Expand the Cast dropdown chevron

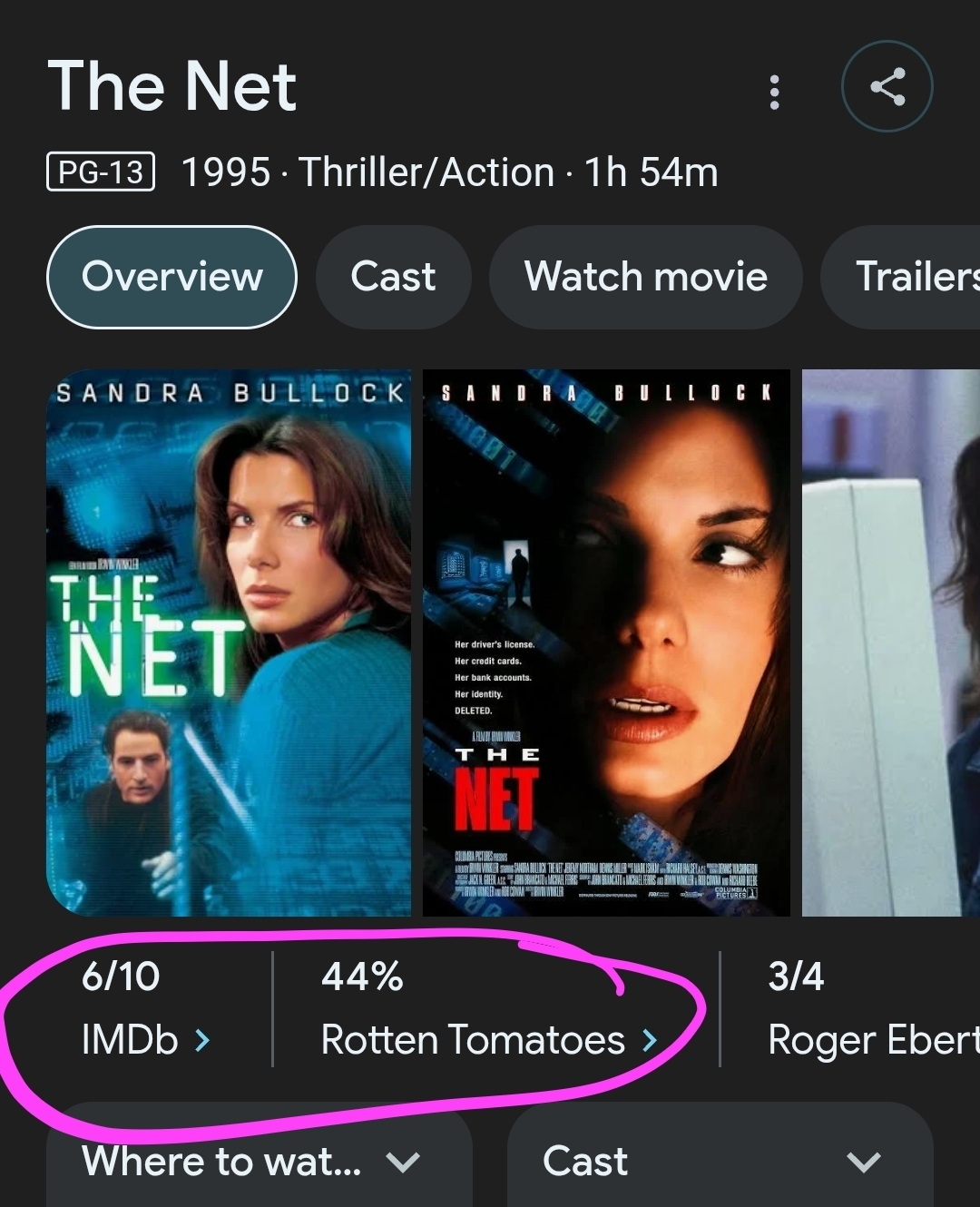862,1162
